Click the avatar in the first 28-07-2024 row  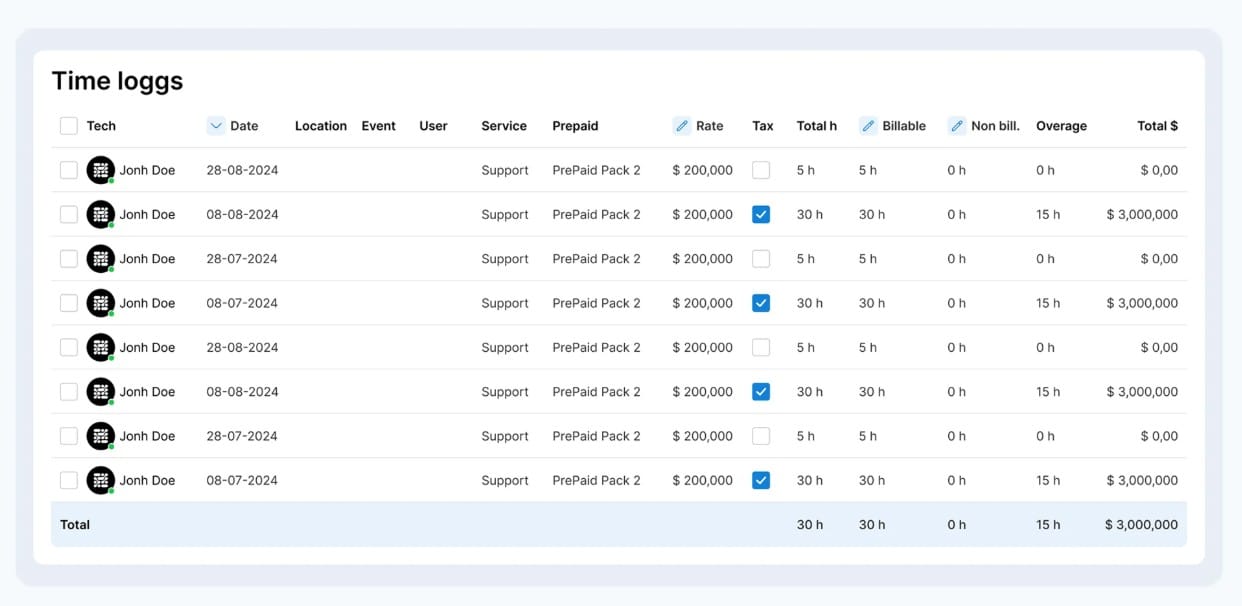point(101,258)
